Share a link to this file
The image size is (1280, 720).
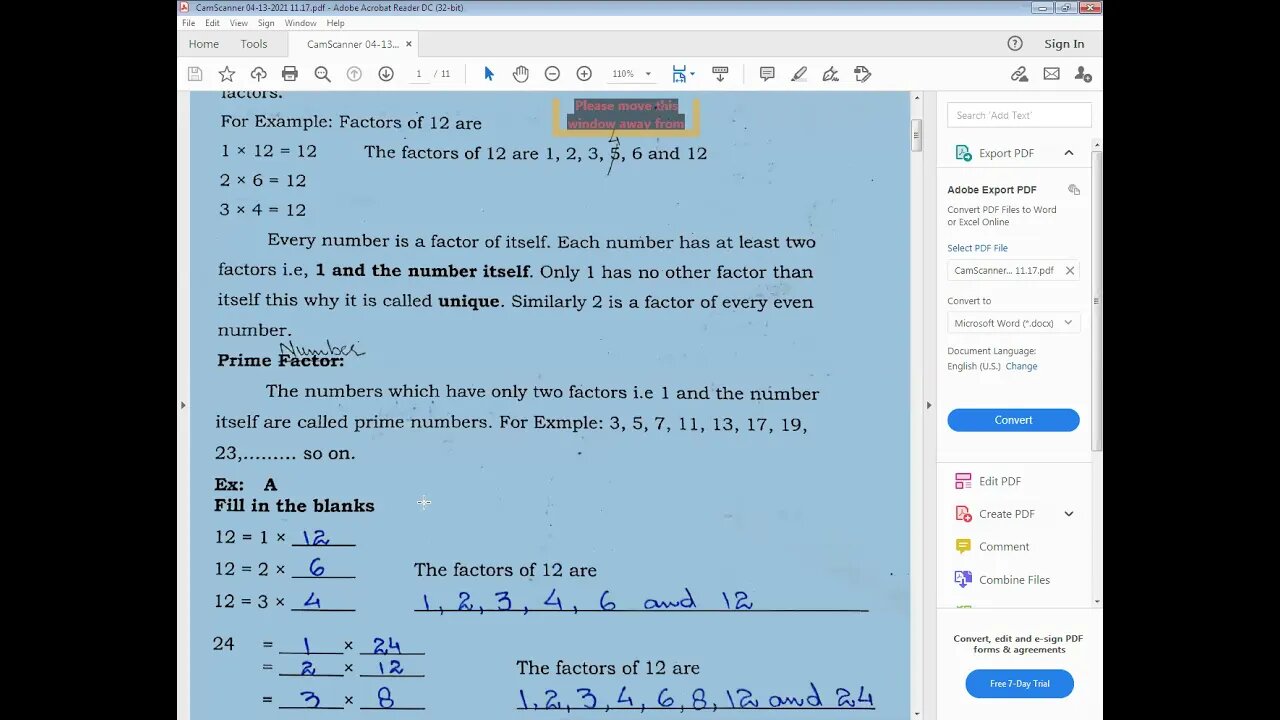pos(1019,74)
